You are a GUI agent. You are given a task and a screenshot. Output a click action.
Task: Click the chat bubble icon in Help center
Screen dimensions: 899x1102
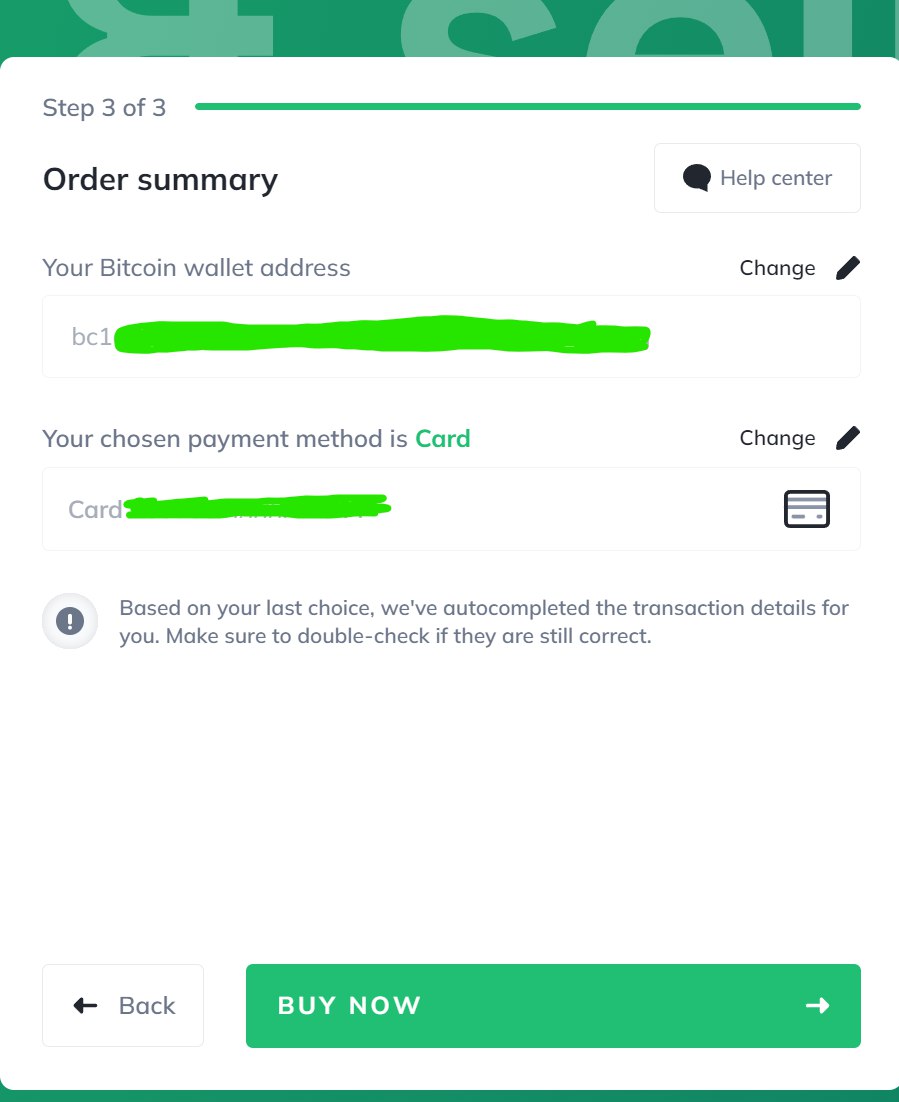click(697, 178)
